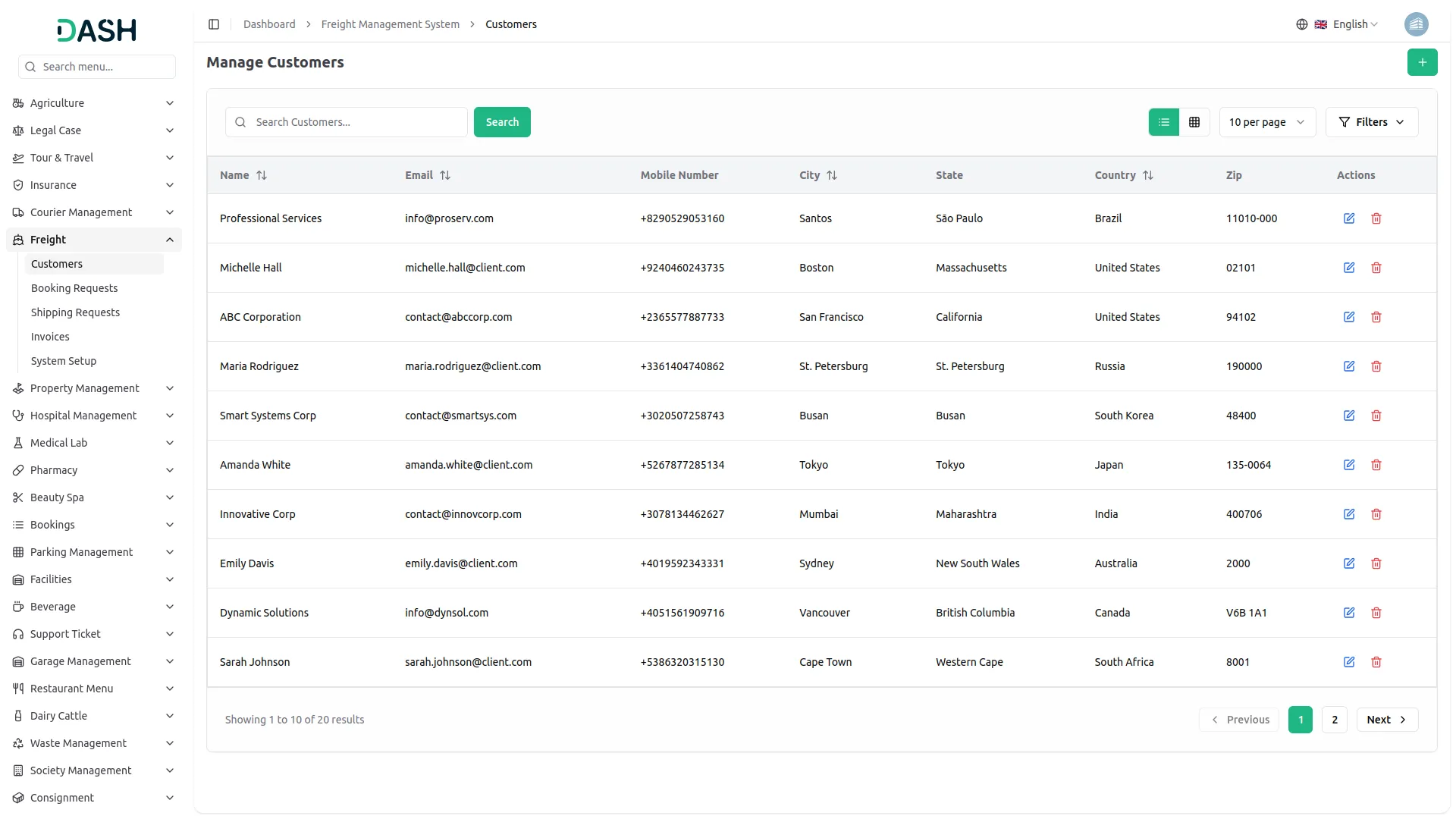
Task: Click the user avatar in the top-right corner
Action: 1417,24
